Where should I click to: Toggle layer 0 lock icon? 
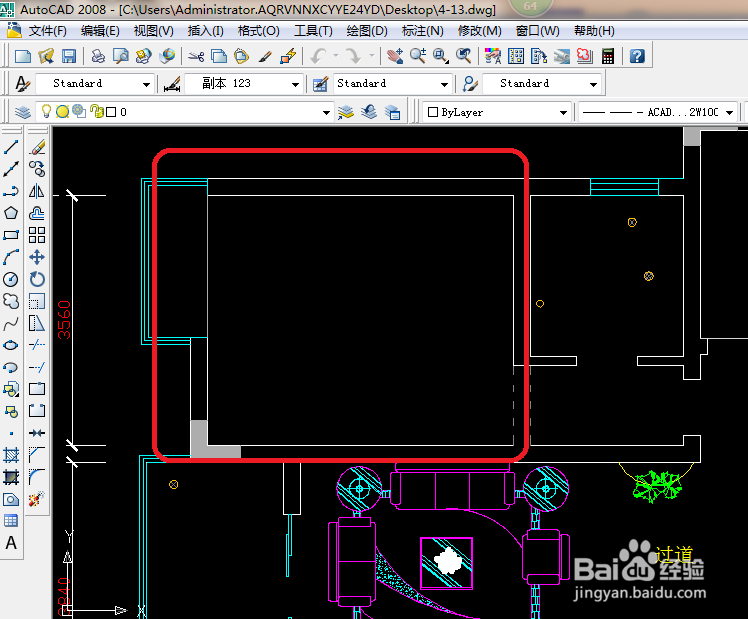[97, 112]
